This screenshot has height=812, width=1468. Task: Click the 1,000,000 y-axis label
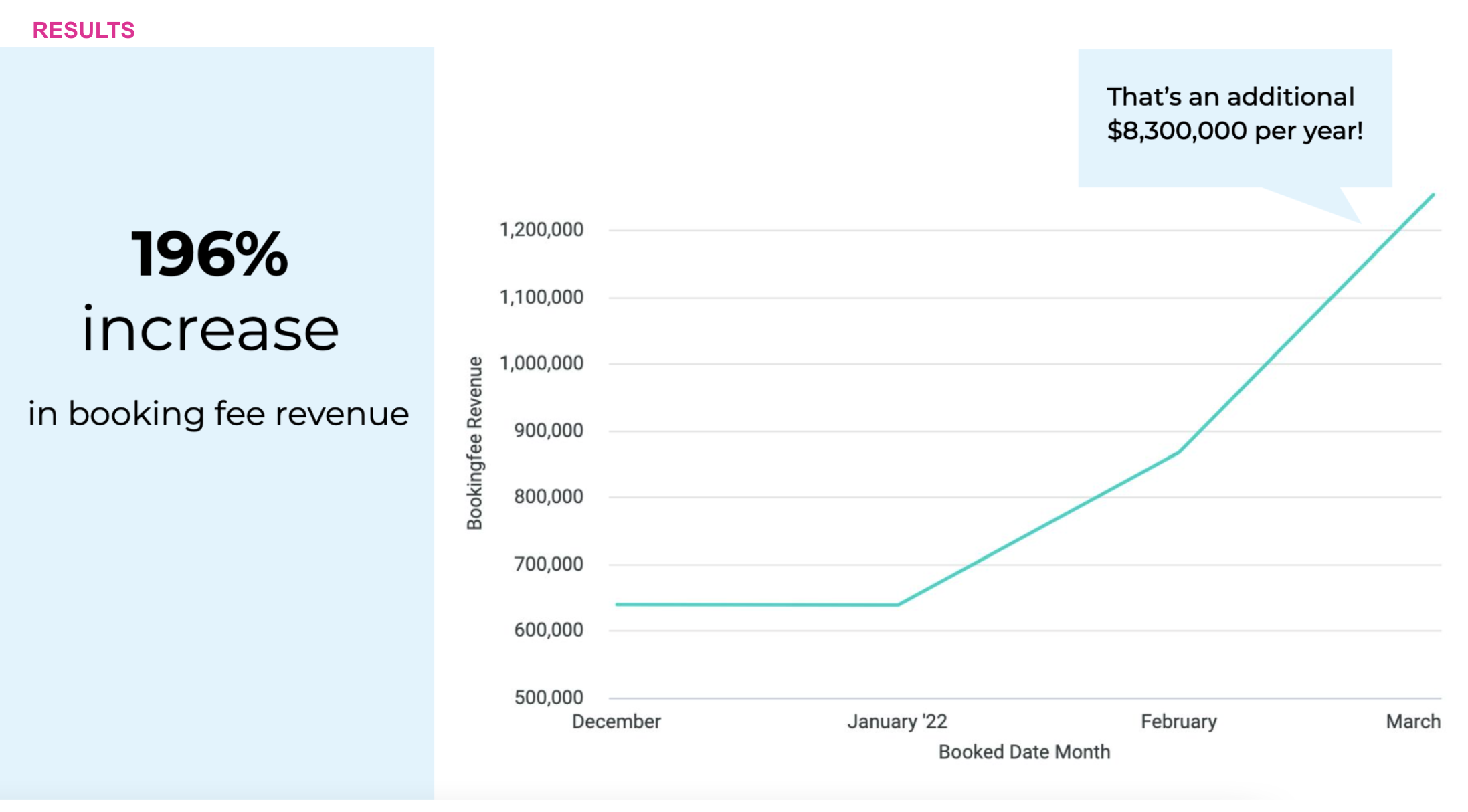pos(541,363)
